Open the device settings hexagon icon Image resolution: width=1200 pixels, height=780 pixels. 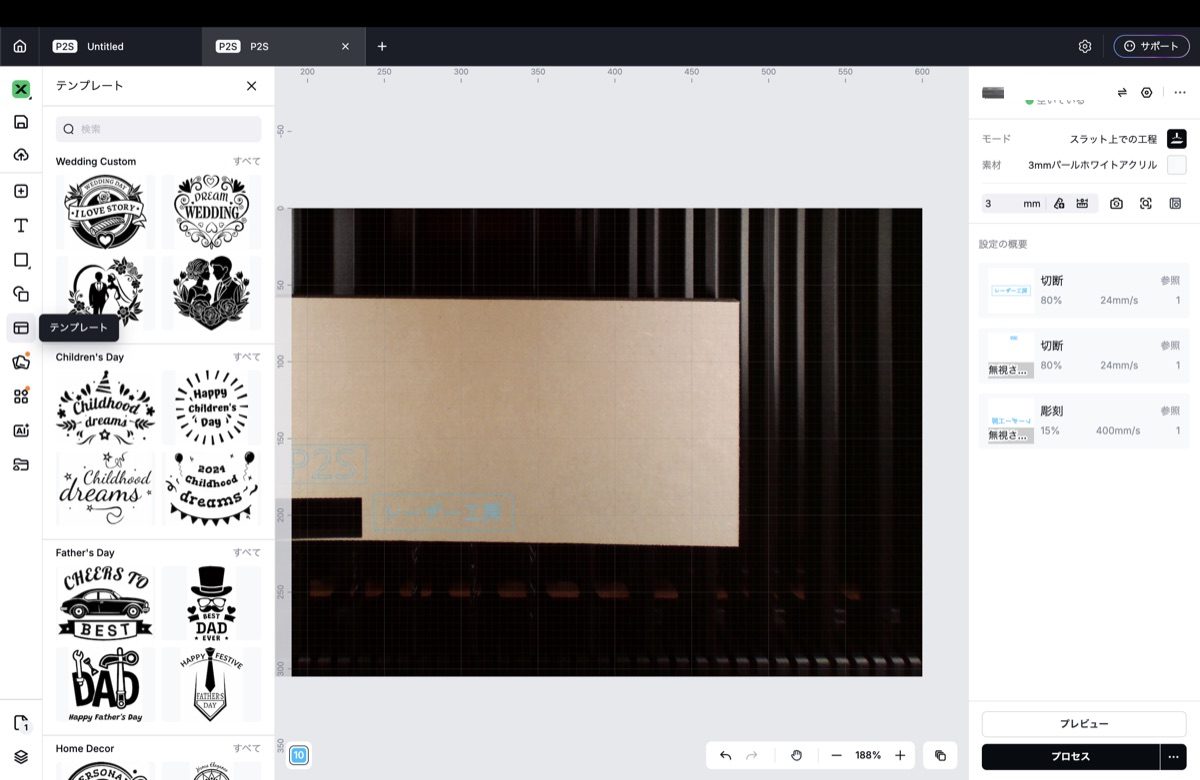click(x=1147, y=92)
